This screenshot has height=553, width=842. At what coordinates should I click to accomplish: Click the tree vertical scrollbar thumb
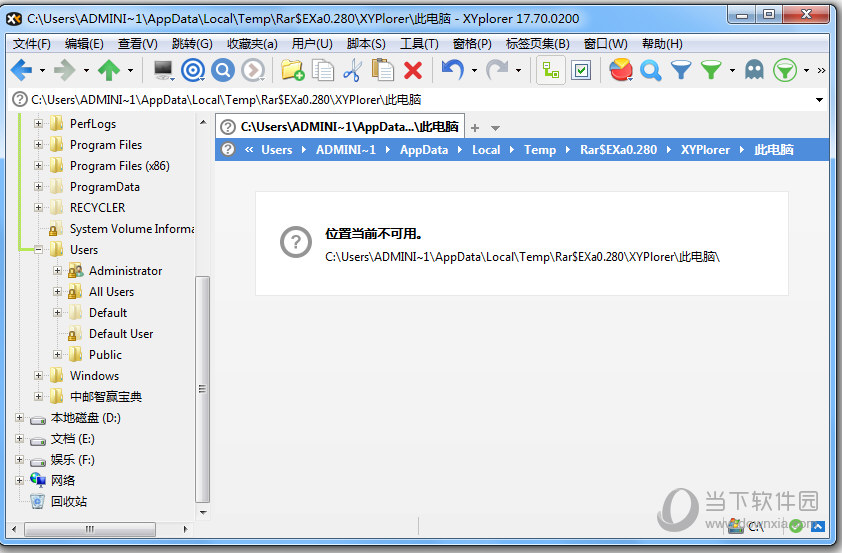[x=202, y=389]
